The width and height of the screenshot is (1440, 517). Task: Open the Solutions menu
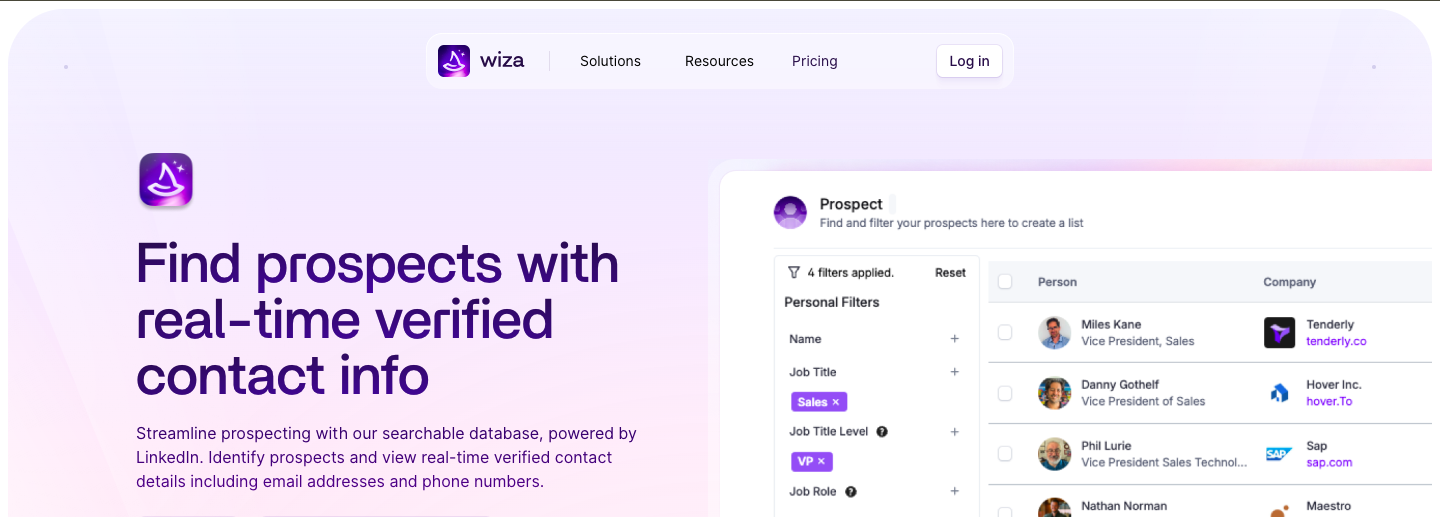tap(610, 61)
